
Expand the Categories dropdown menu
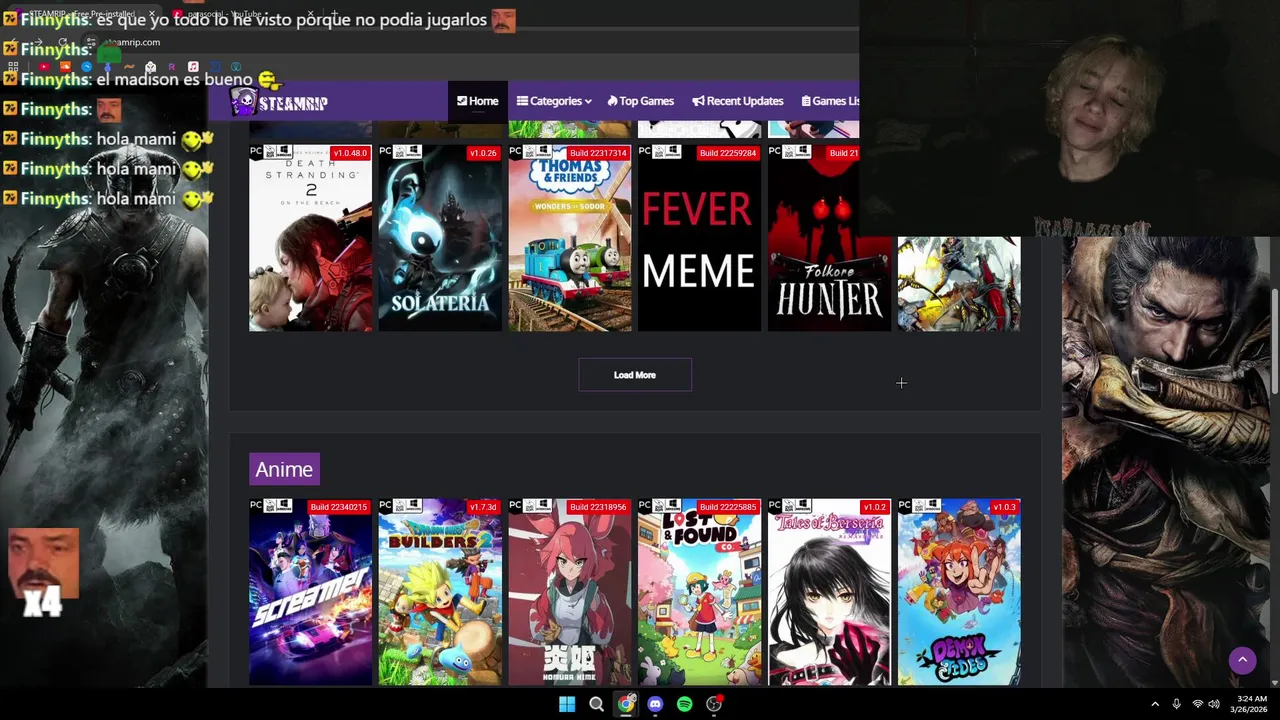coord(554,101)
